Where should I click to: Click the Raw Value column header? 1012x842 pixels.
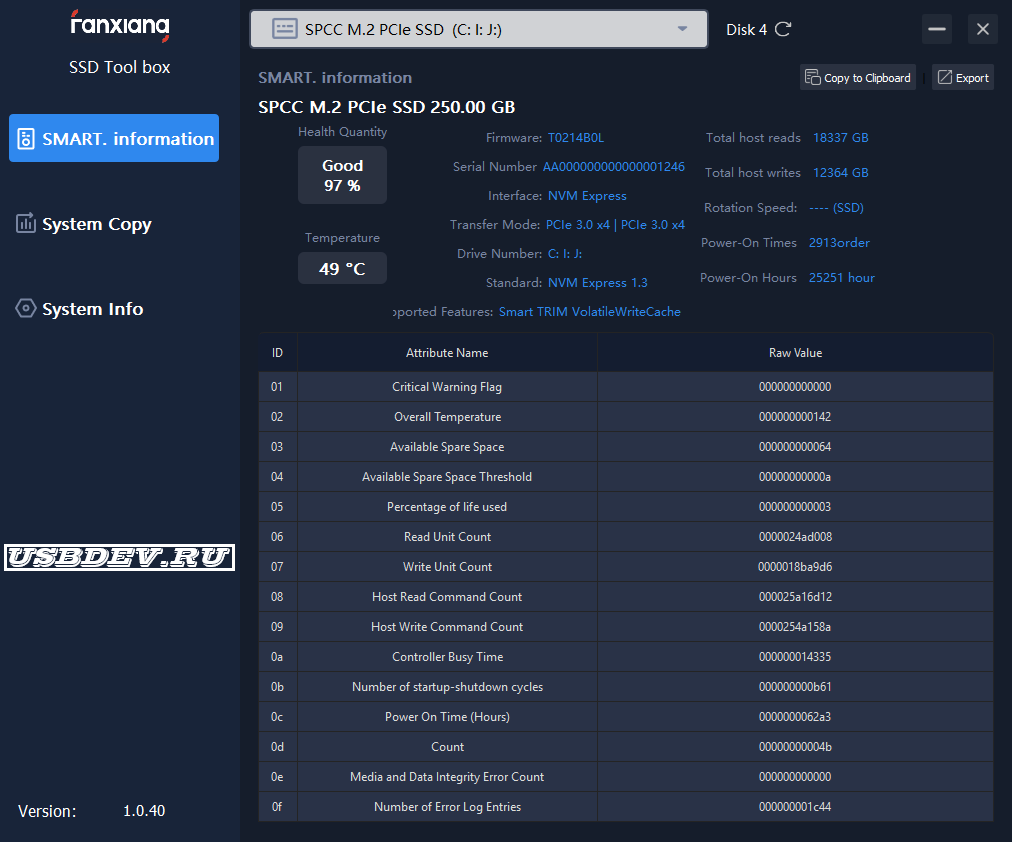(x=795, y=353)
